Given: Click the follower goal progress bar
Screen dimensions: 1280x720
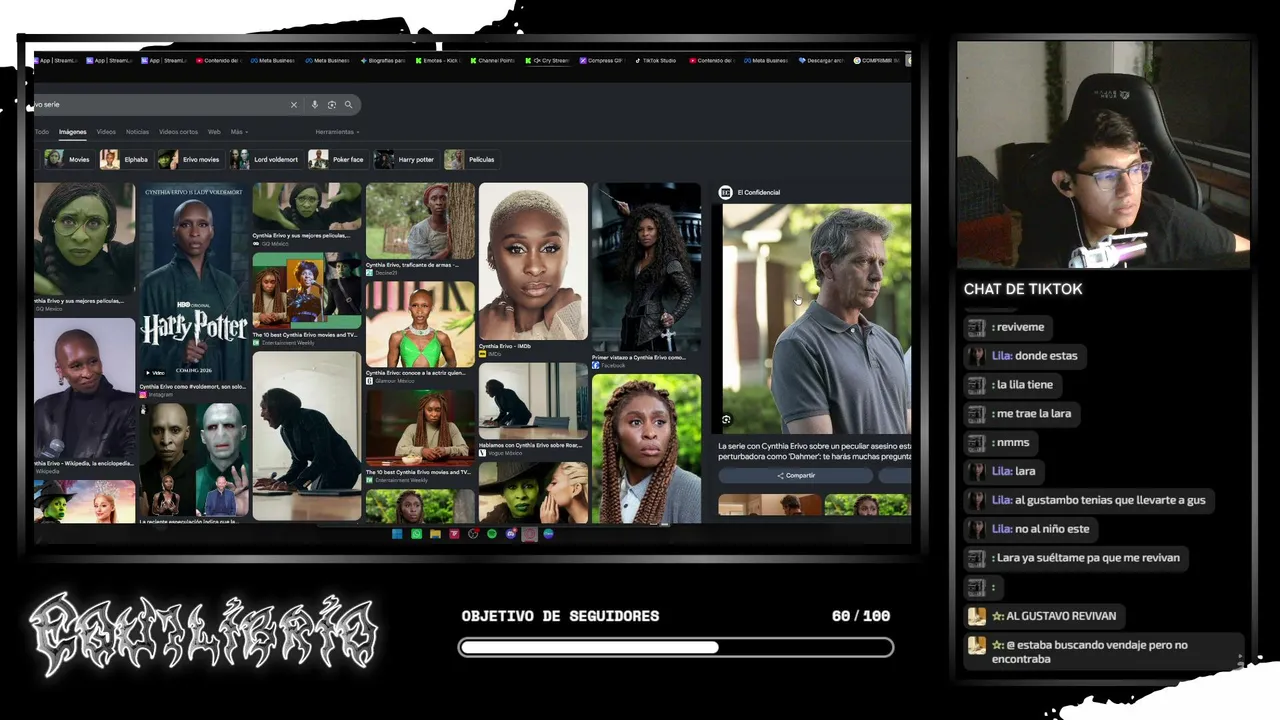Looking at the screenshot, I should (676, 648).
